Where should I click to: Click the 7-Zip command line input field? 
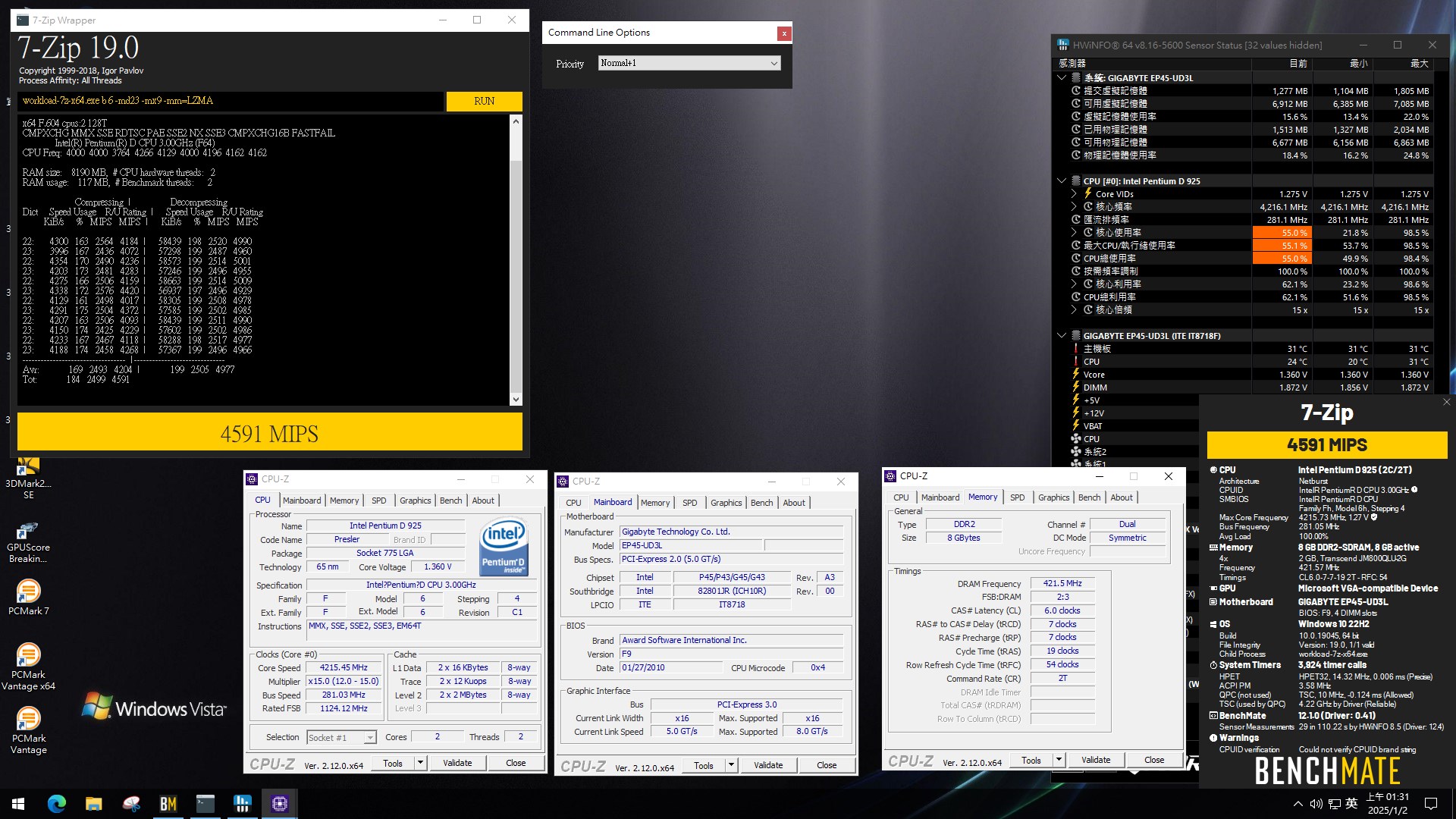231,101
